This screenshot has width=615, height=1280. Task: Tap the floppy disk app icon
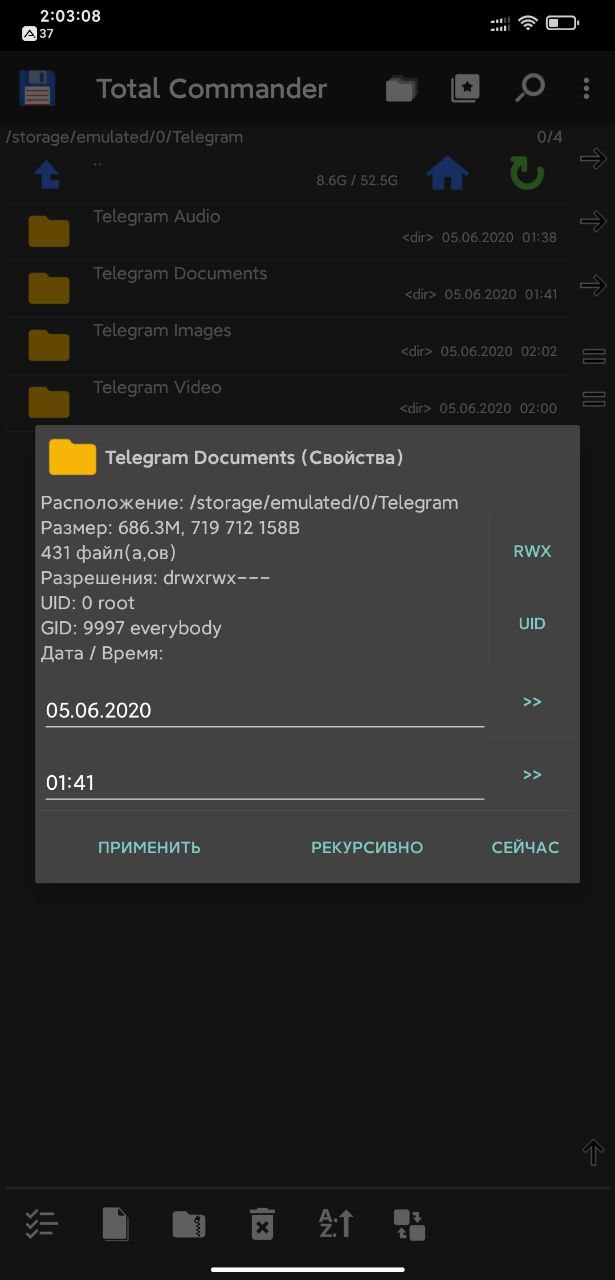[x=37, y=88]
